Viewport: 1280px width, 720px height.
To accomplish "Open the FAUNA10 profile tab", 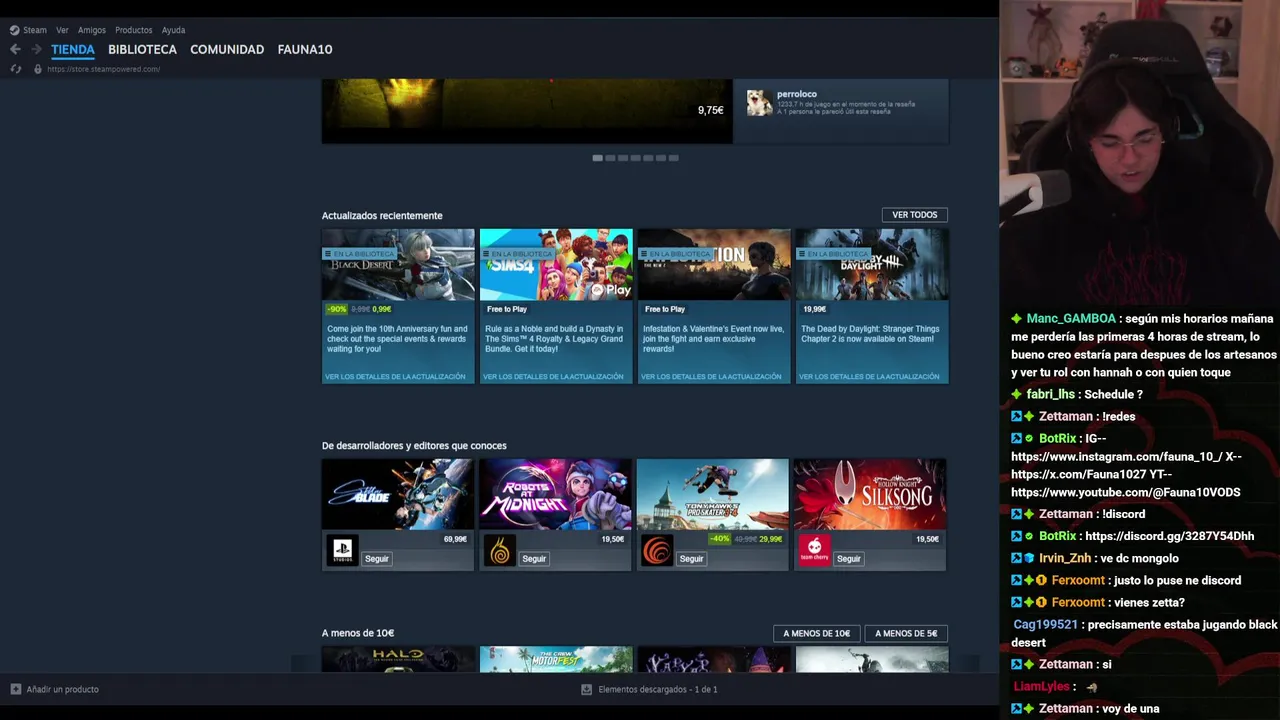I will [x=305, y=49].
